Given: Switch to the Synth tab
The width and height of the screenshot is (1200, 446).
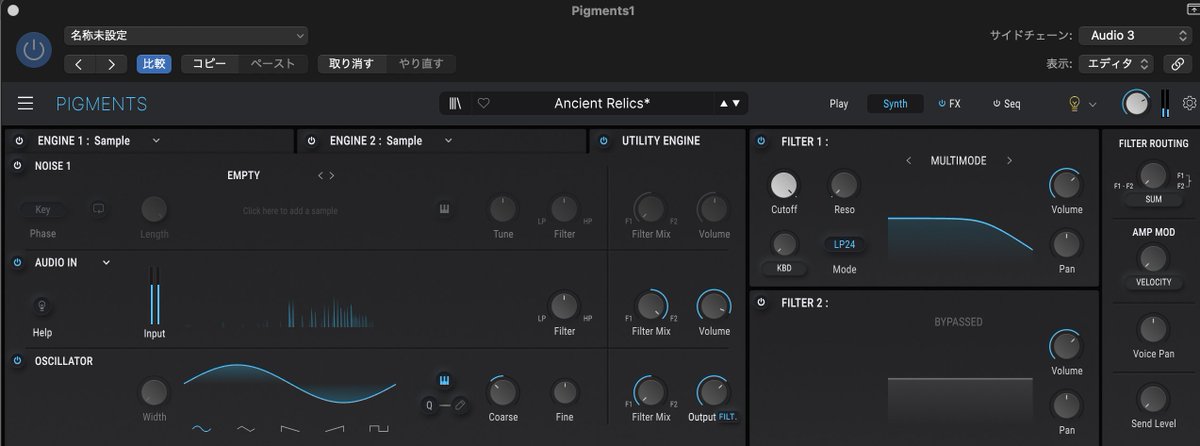Looking at the screenshot, I should pyautogui.click(x=895, y=103).
